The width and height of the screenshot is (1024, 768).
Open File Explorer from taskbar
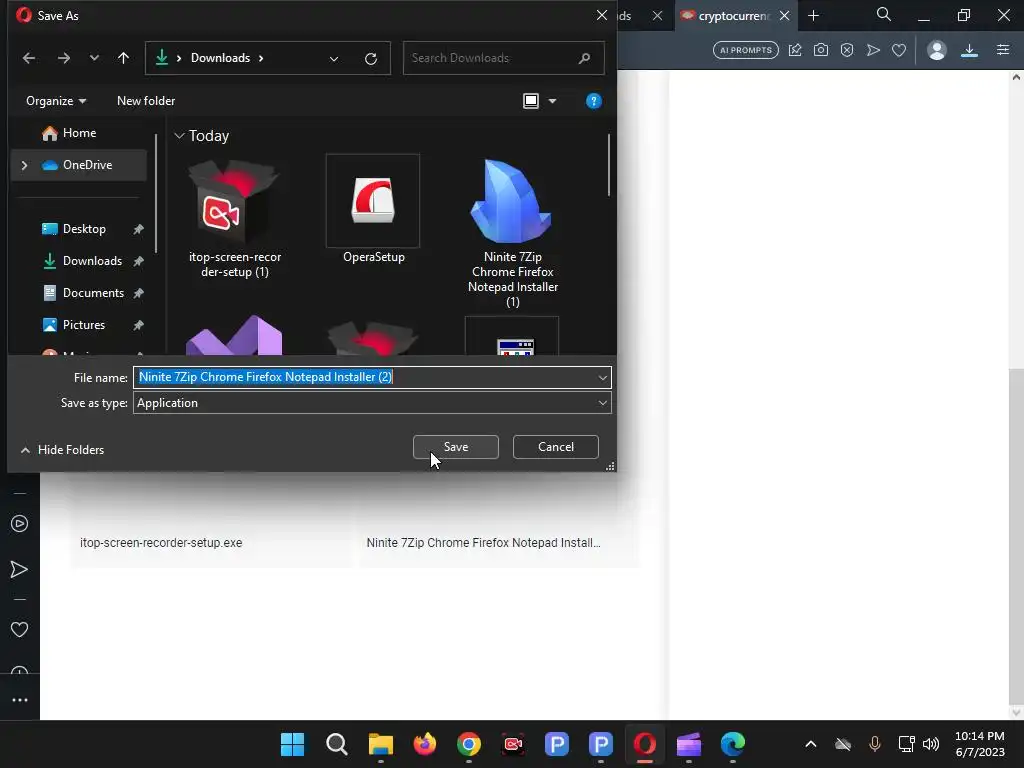coord(380,744)
